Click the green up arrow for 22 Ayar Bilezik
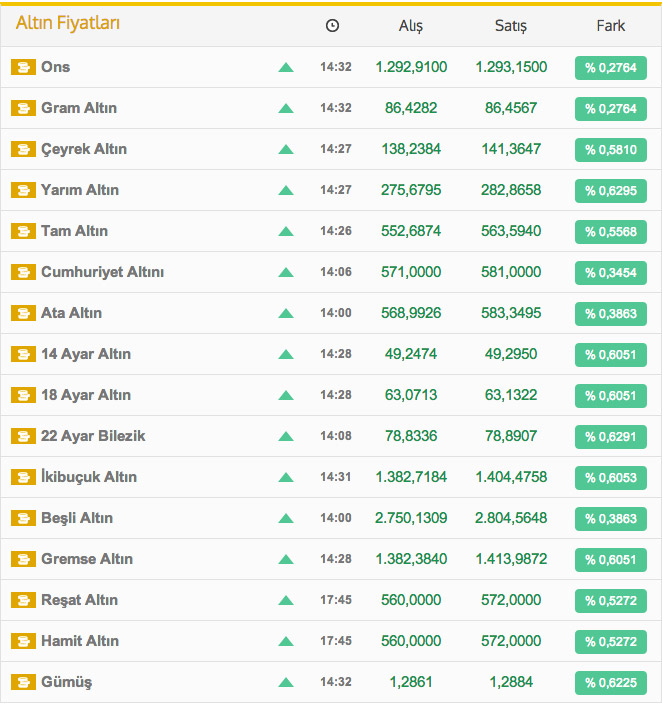The height and width of the screenshot is (712, 662). 286,436
